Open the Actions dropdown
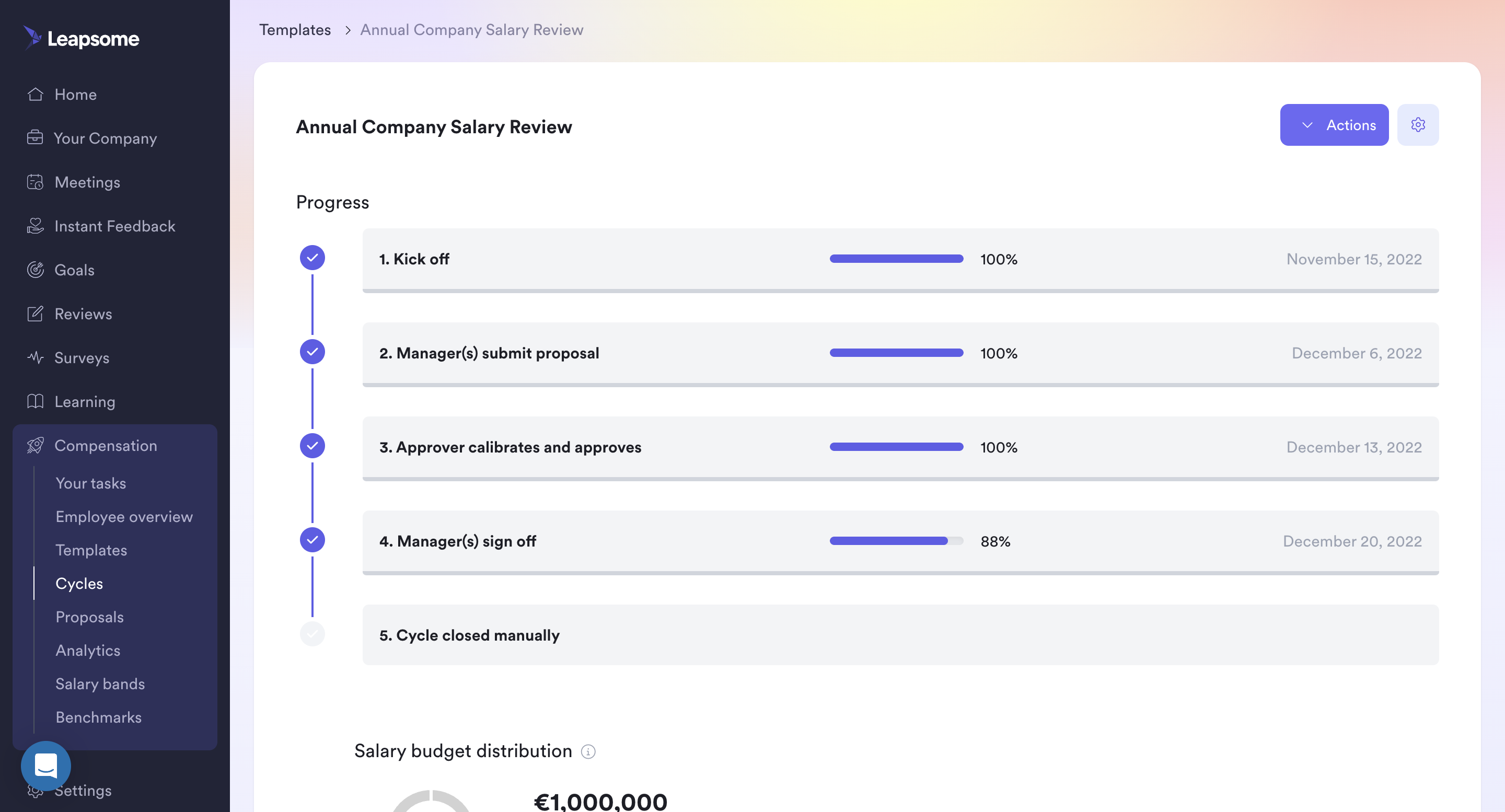This screenshot has height=812, width=1505. 1335,124
